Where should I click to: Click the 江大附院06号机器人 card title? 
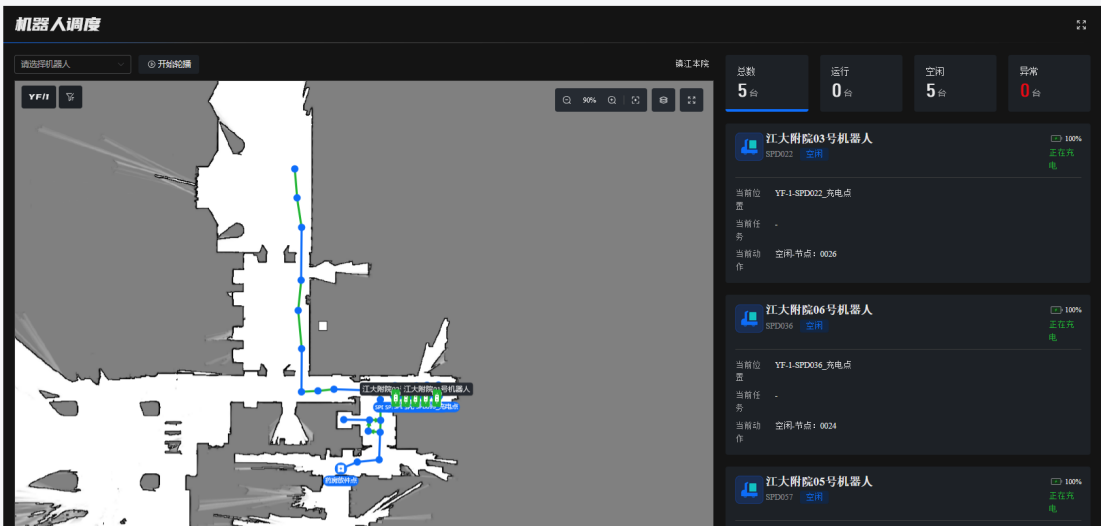click(x=819, y=310)
